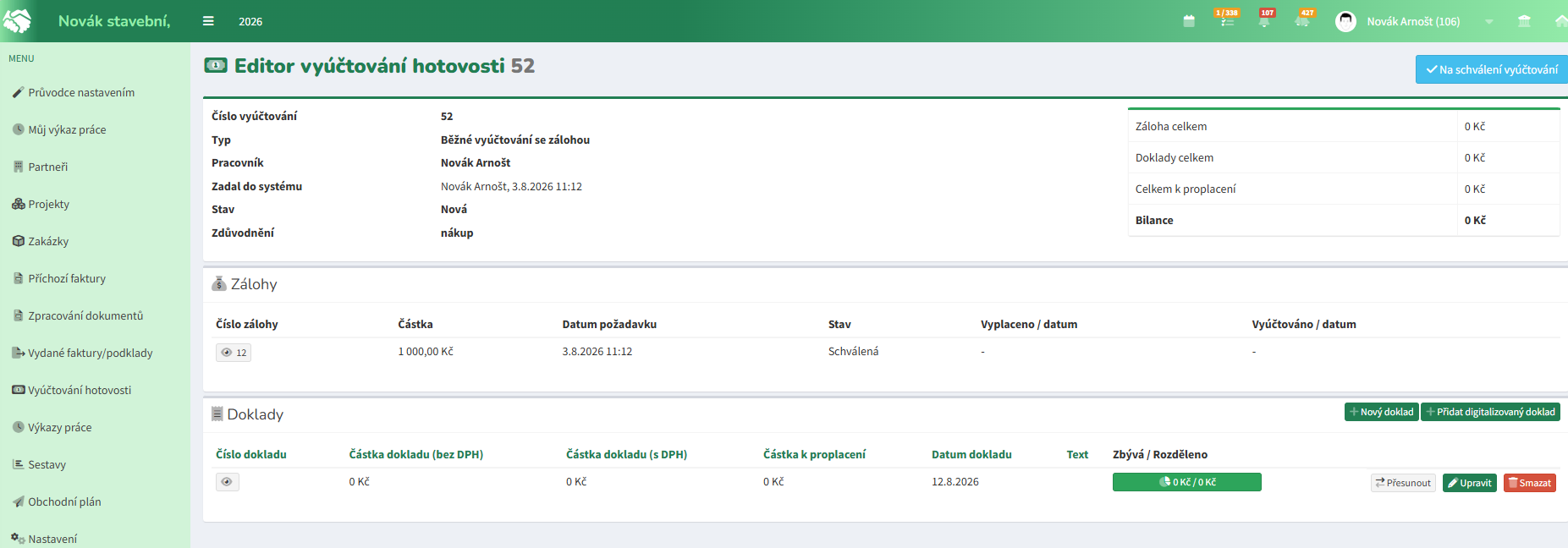Screen dimensions: 1568x548
Task: Submit with Na schválení vyúčtování button
Action: coord(1492,69)
